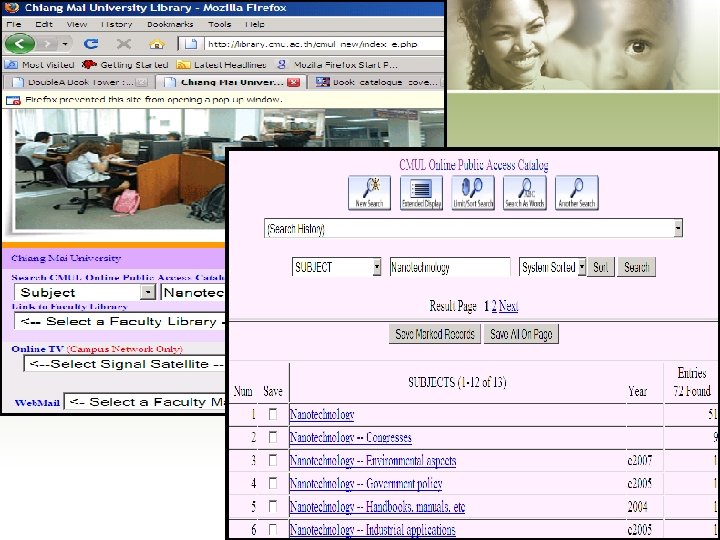
Task: Open Nanotechnology -- Handbooks, manuals, etc link
Action: [377, 507]
